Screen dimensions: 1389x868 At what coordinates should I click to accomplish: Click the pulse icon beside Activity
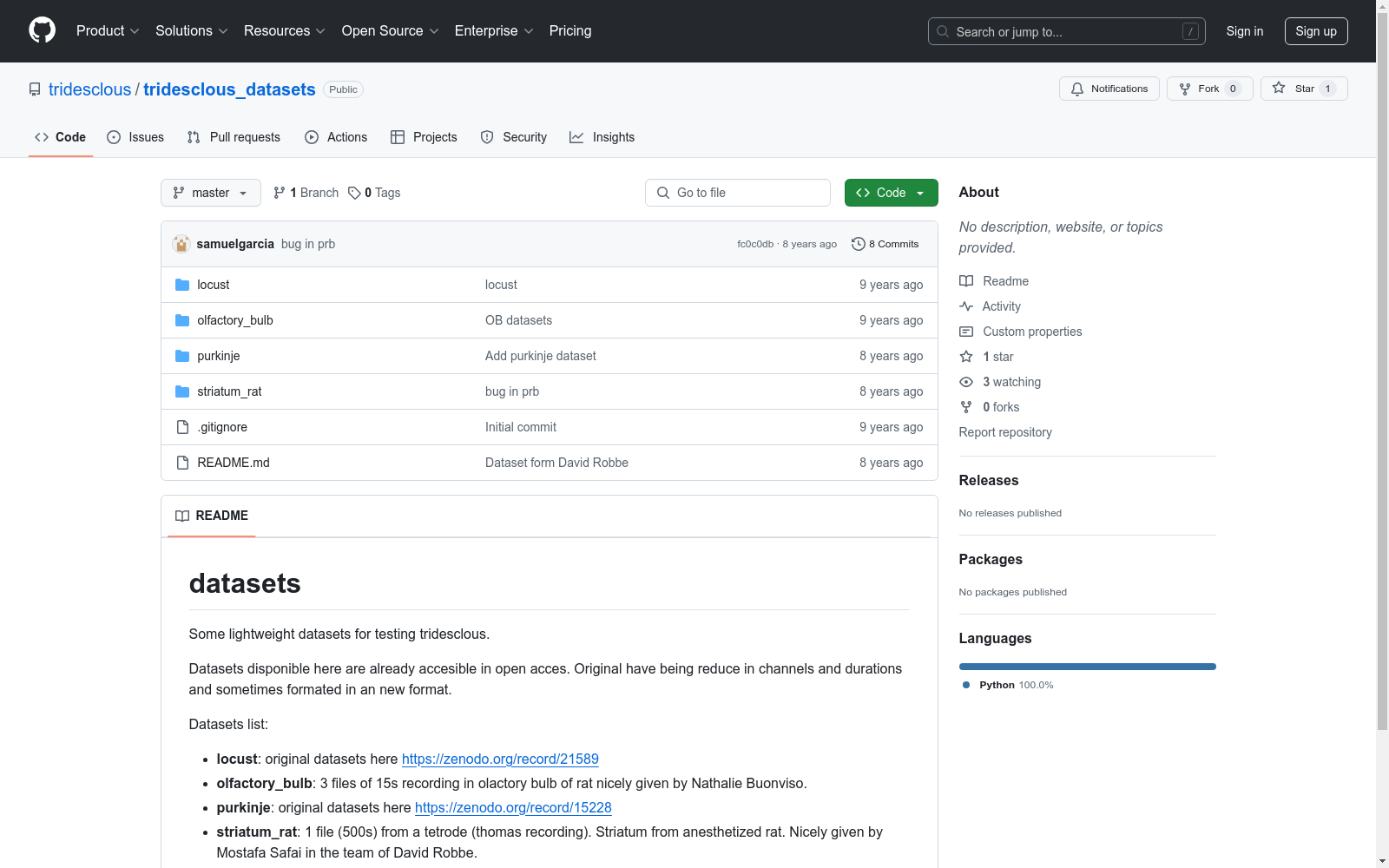click(x=966, y=306)
